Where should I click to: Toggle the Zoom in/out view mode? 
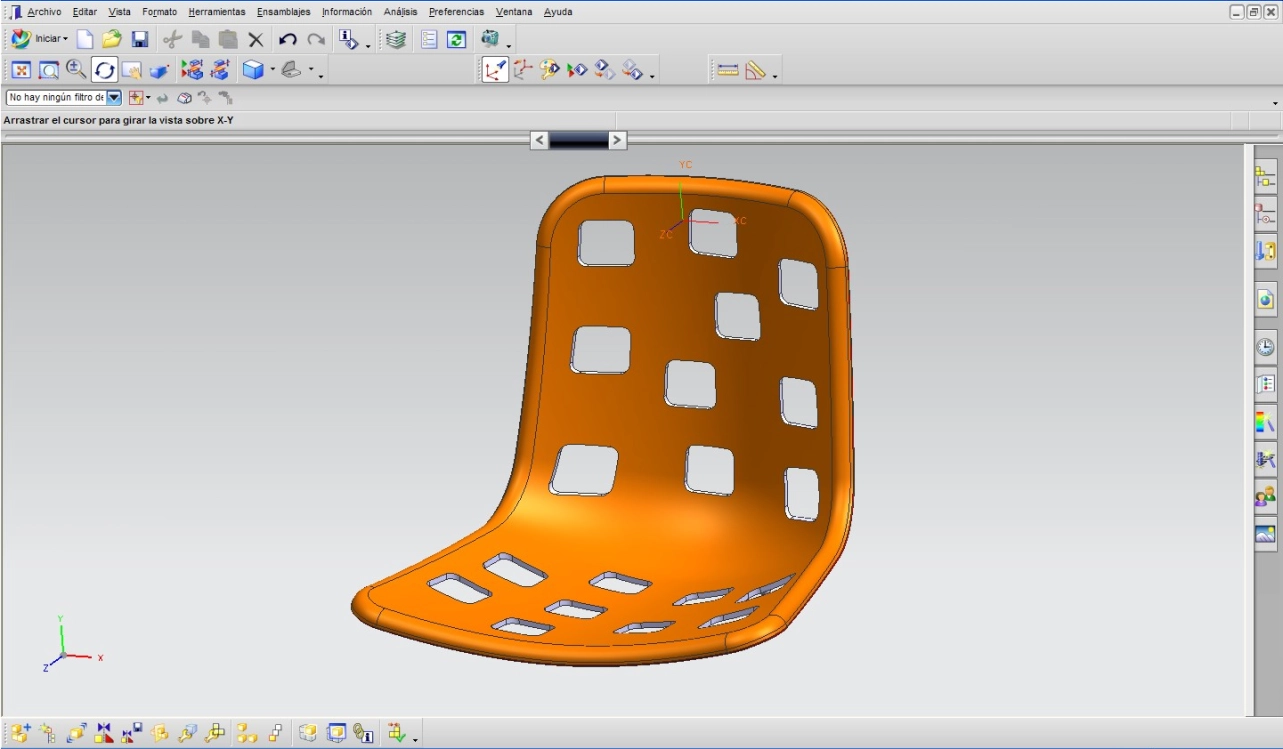pyautogui.click(x=76, y=70)
